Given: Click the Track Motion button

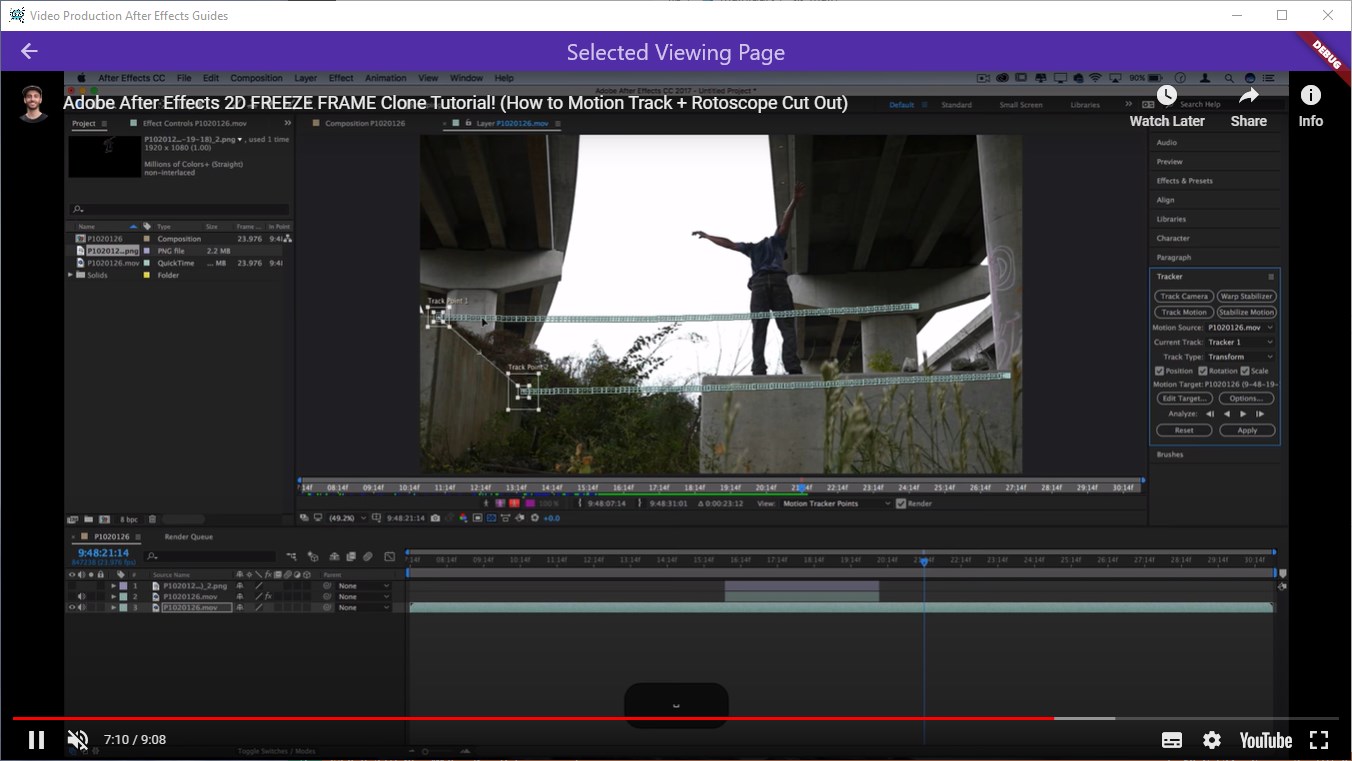Looking at the screenshot, I should [1184, 313].
